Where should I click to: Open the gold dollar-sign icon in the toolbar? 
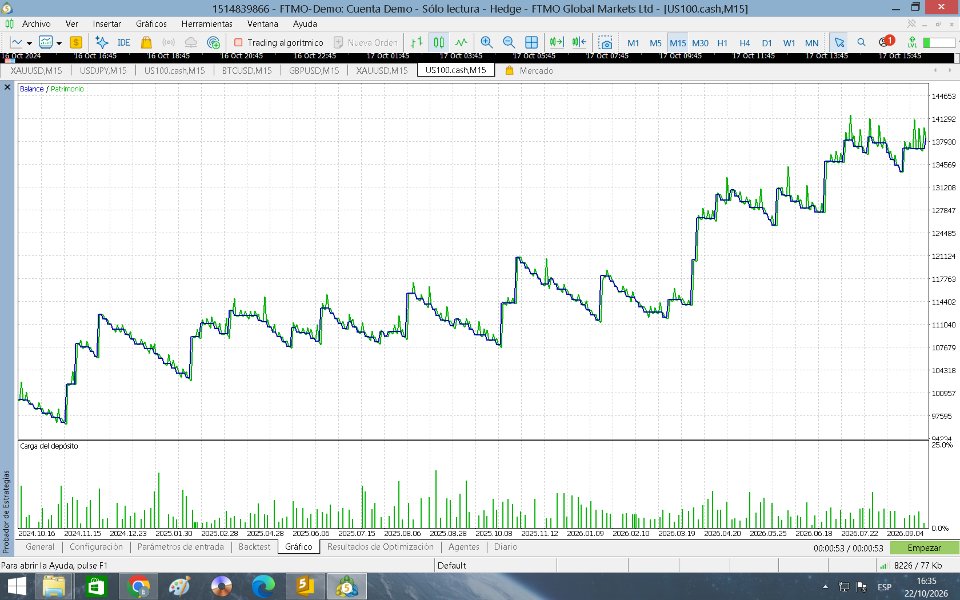tap(76, 42)
